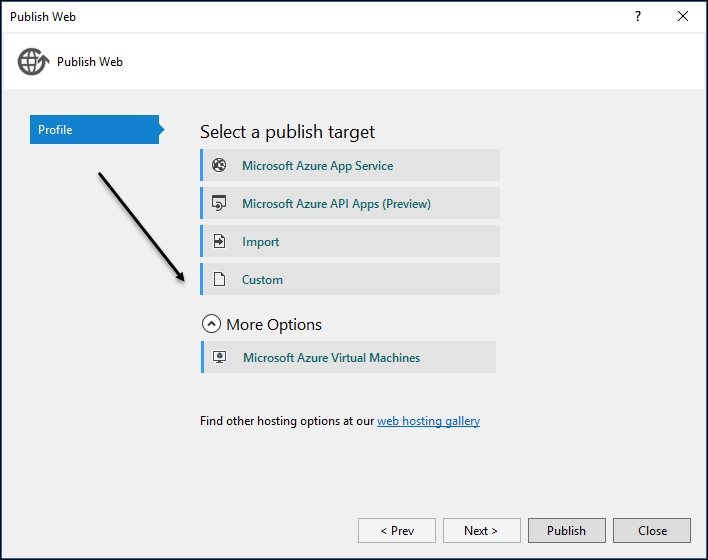Open help with the question mark
Screen dimensions: 708x560
point(638,16)
